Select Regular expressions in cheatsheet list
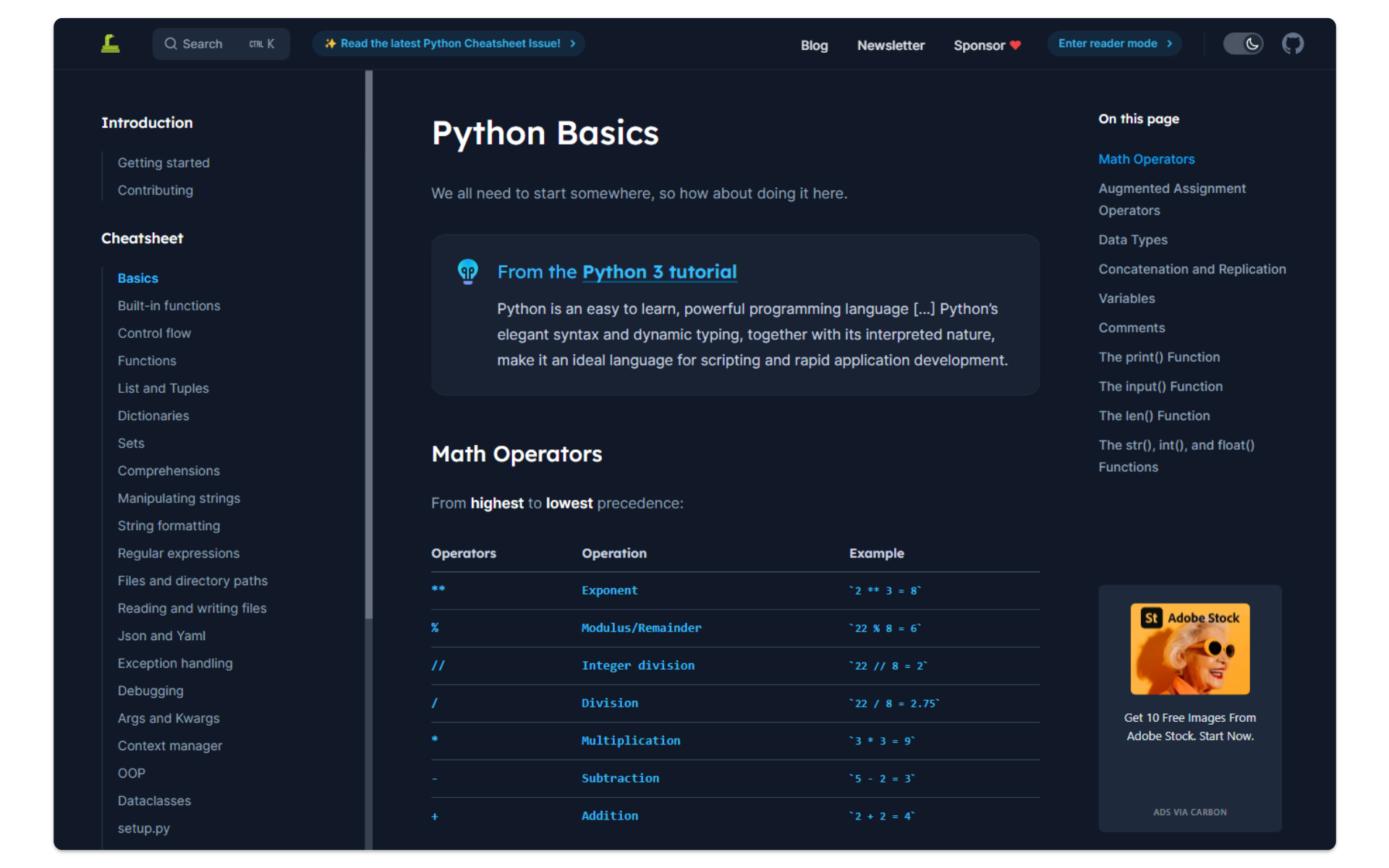This screenshot has height=868, width=1389. 178,553
